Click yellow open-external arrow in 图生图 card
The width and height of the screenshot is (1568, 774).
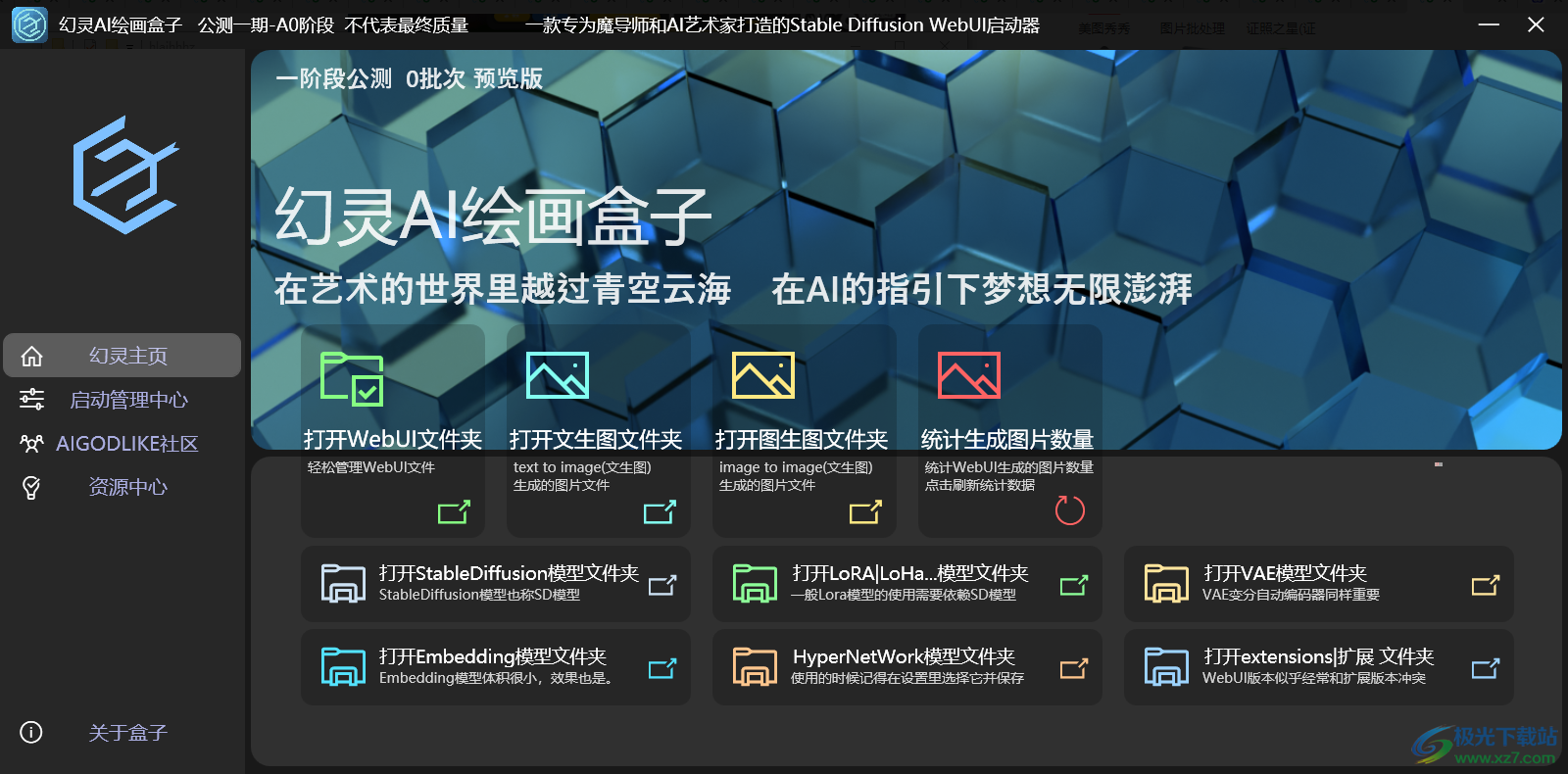pyautogui.click(x=865, y=511)
